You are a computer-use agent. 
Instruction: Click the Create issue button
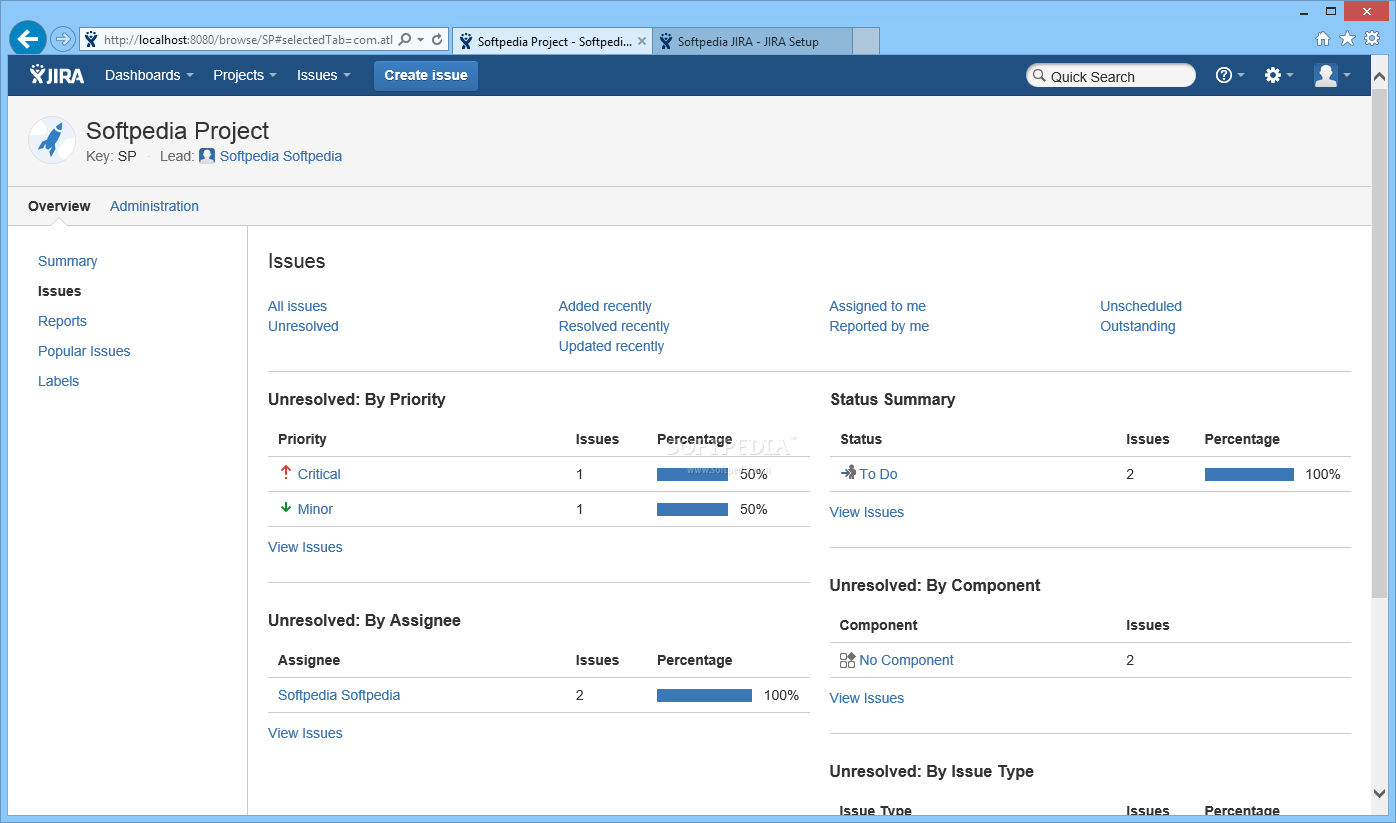[426, 75]
